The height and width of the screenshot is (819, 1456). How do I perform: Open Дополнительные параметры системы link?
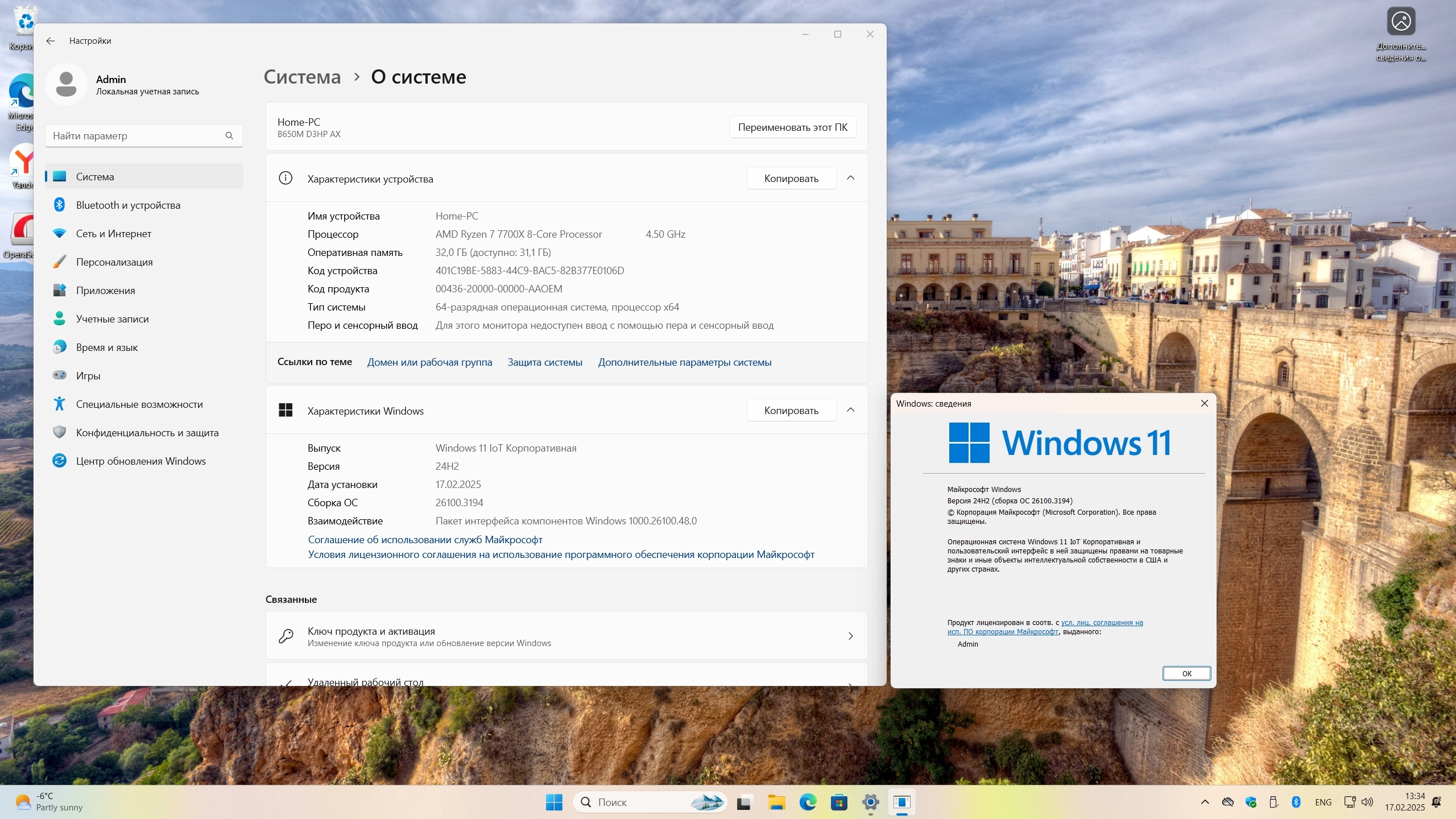(684, 362)
